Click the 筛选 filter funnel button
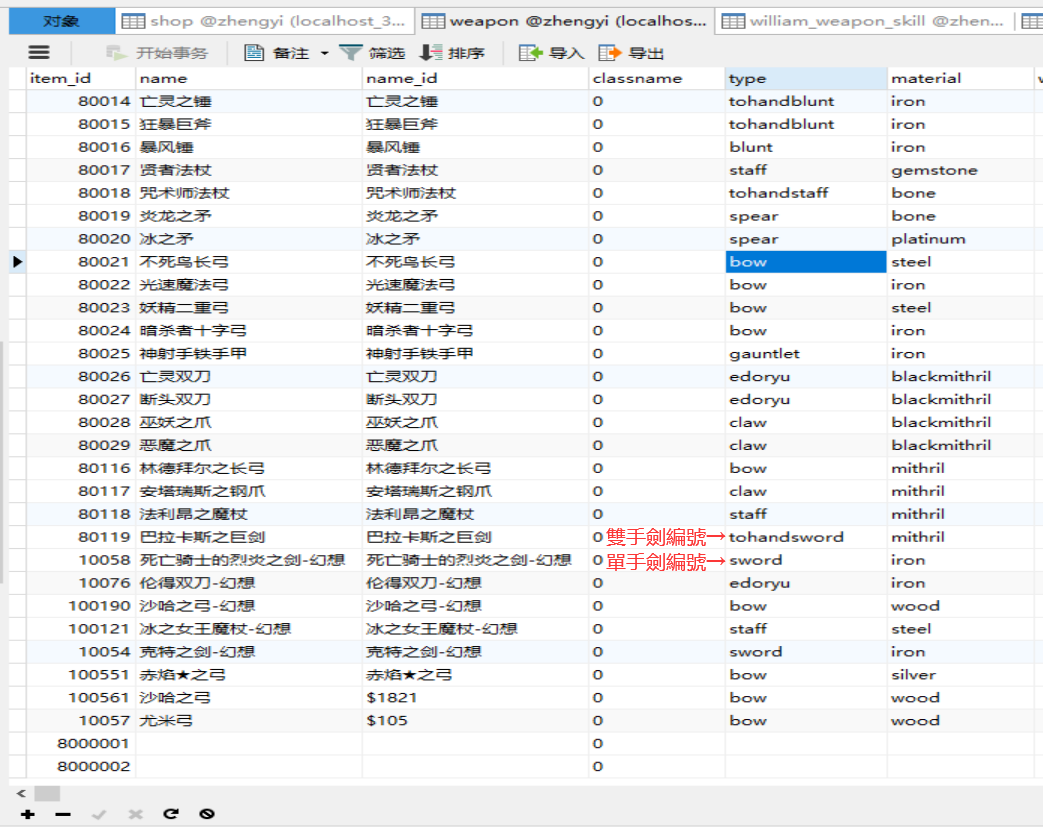This screenshot has height=827, width=1043. click(372, 53)
